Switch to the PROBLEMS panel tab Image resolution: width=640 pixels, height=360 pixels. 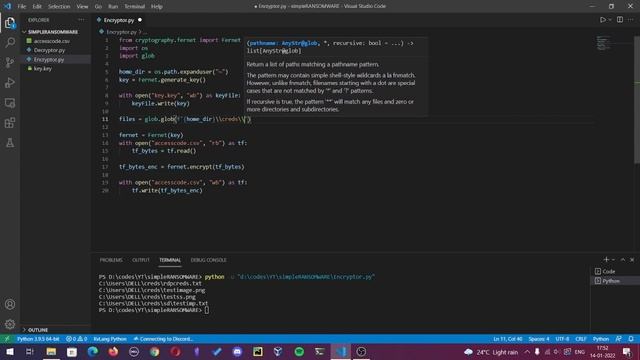tap(111, 260)
